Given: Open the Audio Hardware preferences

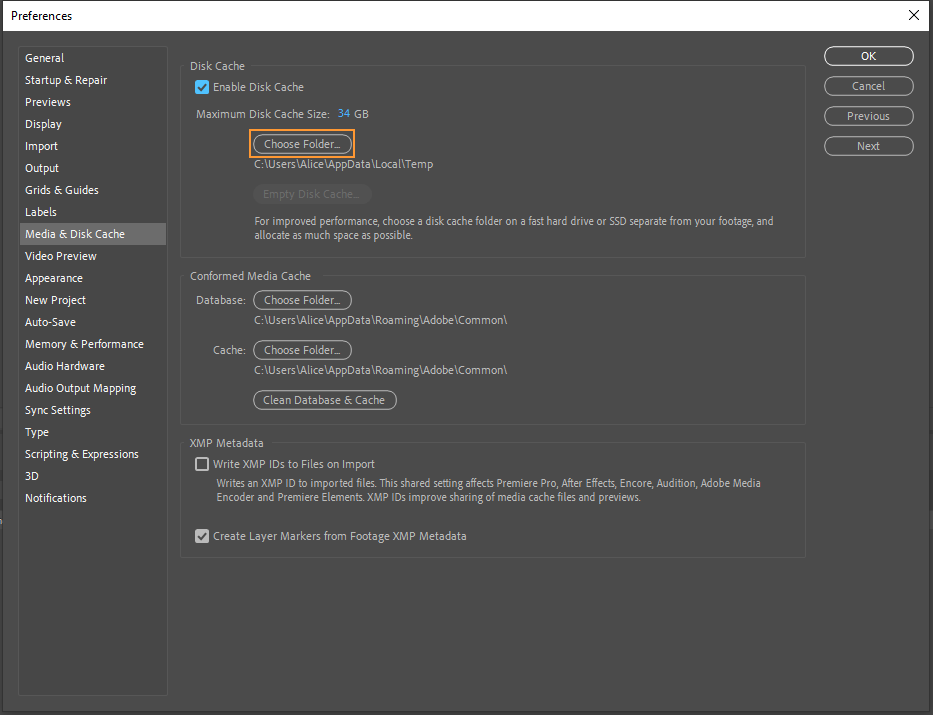Looking at the screenshot, I should [65, 366].
